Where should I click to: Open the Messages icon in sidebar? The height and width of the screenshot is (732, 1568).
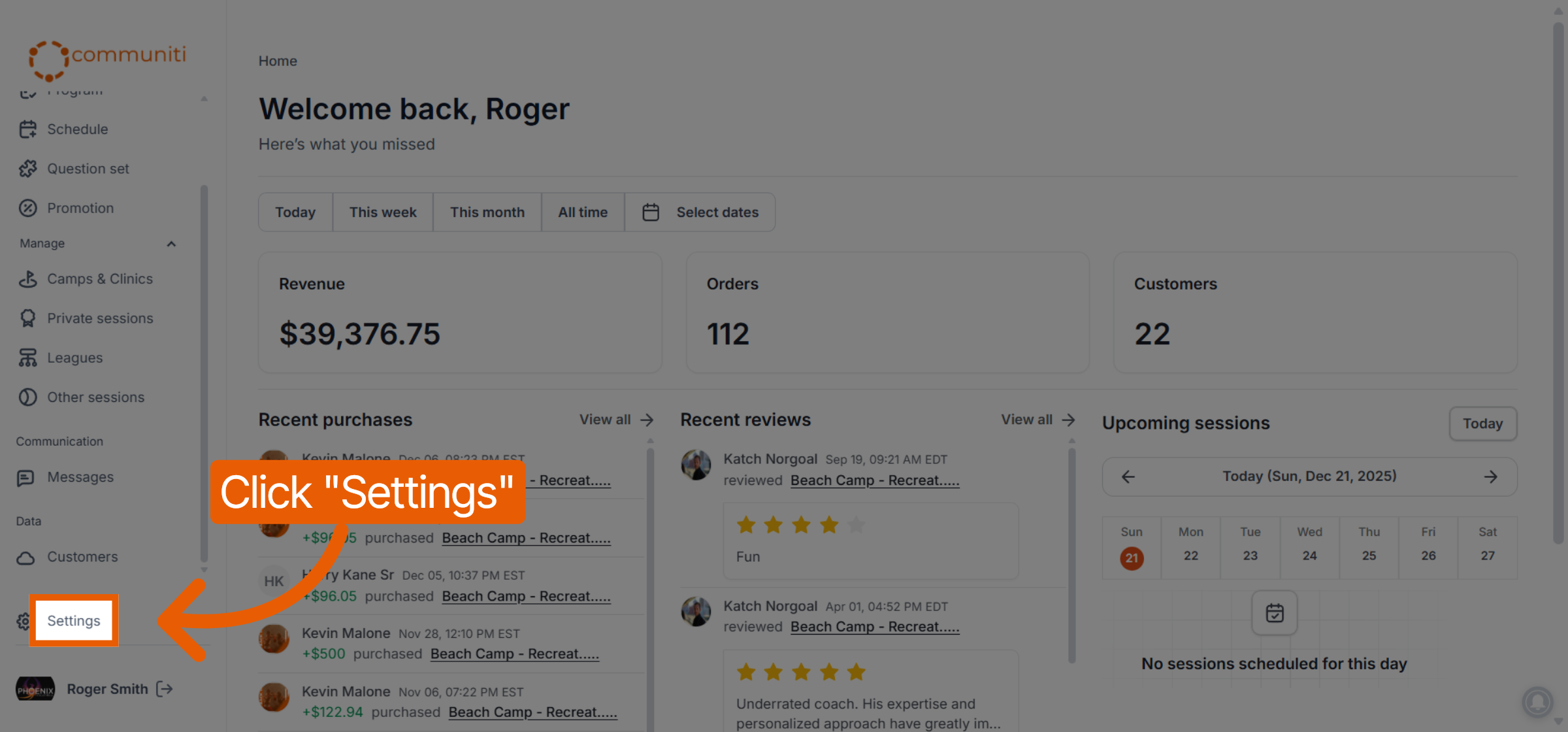pyautogui.click(x=25, y=478)
